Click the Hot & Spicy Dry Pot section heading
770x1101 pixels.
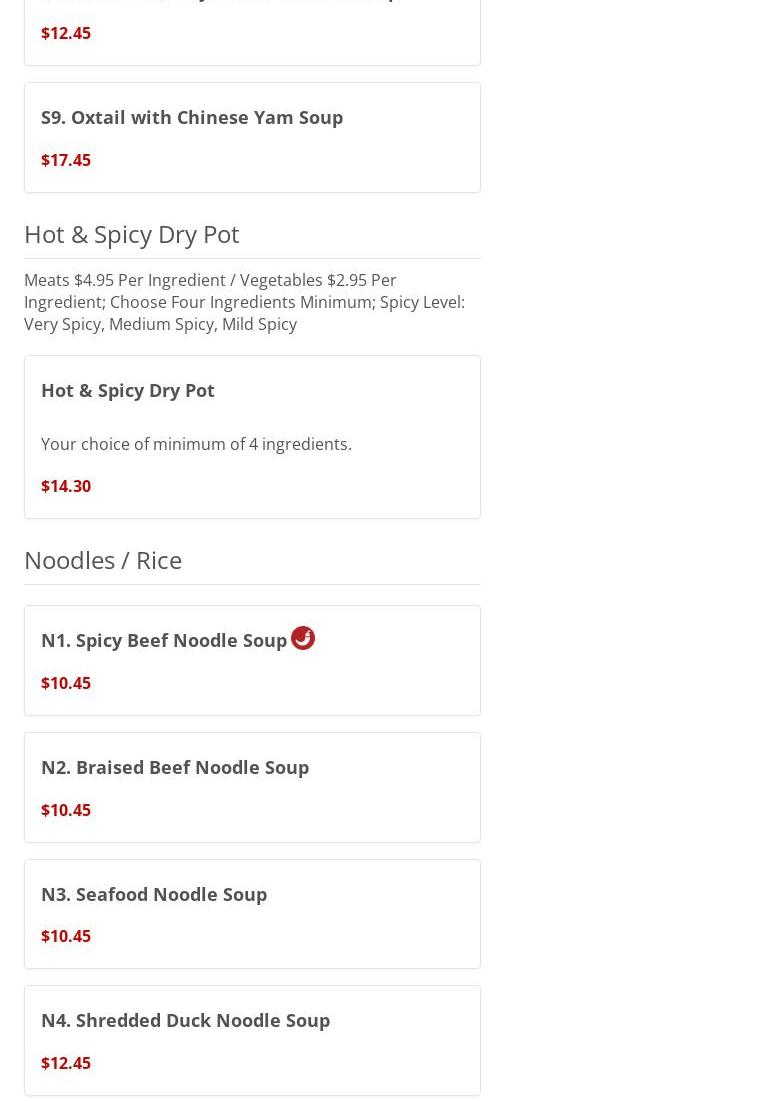point(131,234)
